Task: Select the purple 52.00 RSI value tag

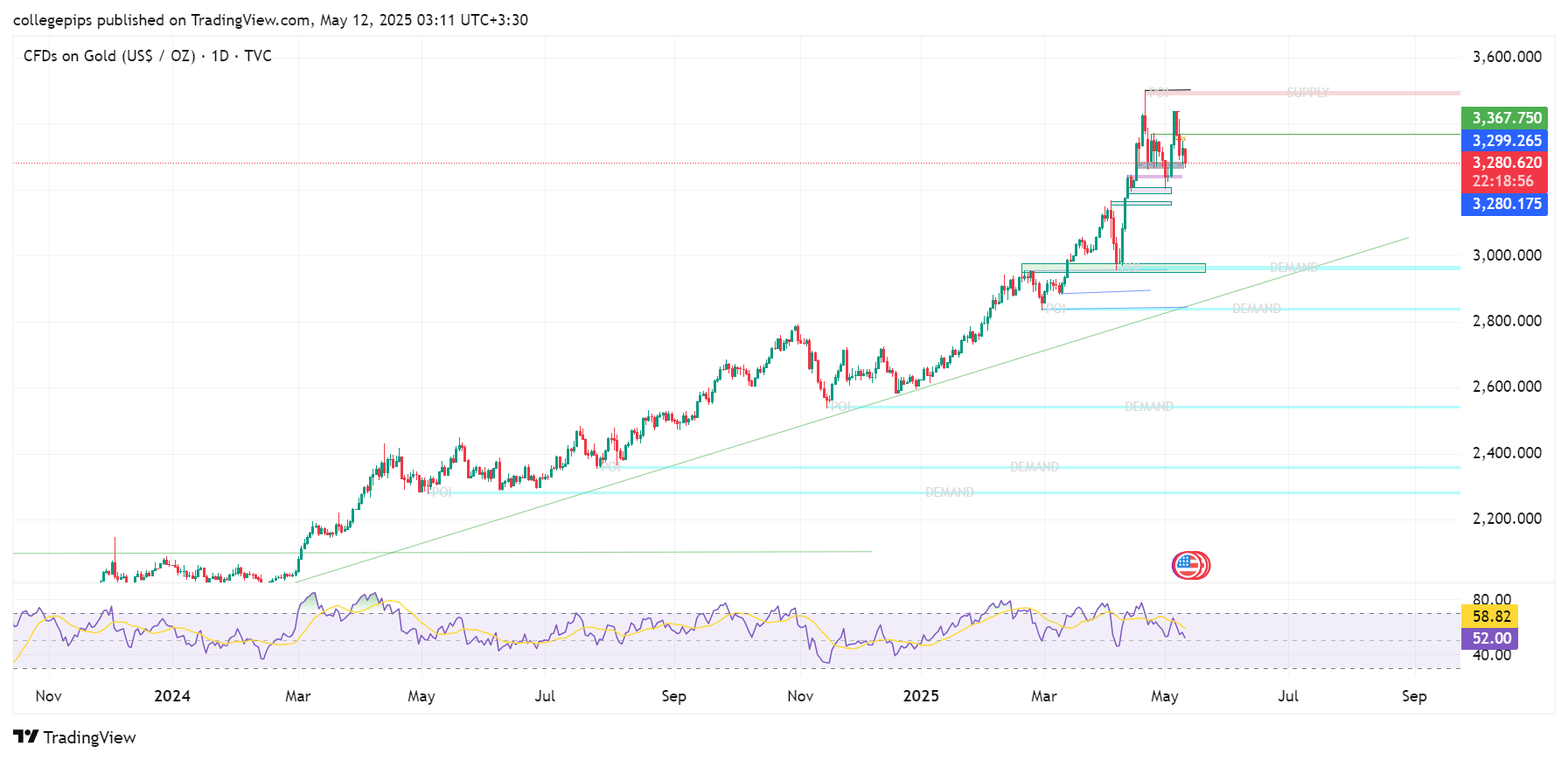Action: pyautogui.click(x=1491, y=638)
